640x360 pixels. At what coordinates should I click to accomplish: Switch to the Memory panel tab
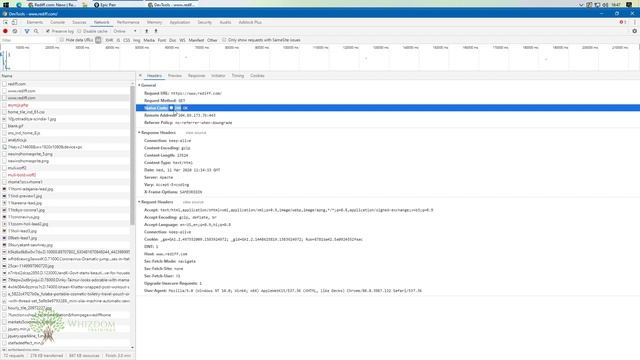coord(154,22)
